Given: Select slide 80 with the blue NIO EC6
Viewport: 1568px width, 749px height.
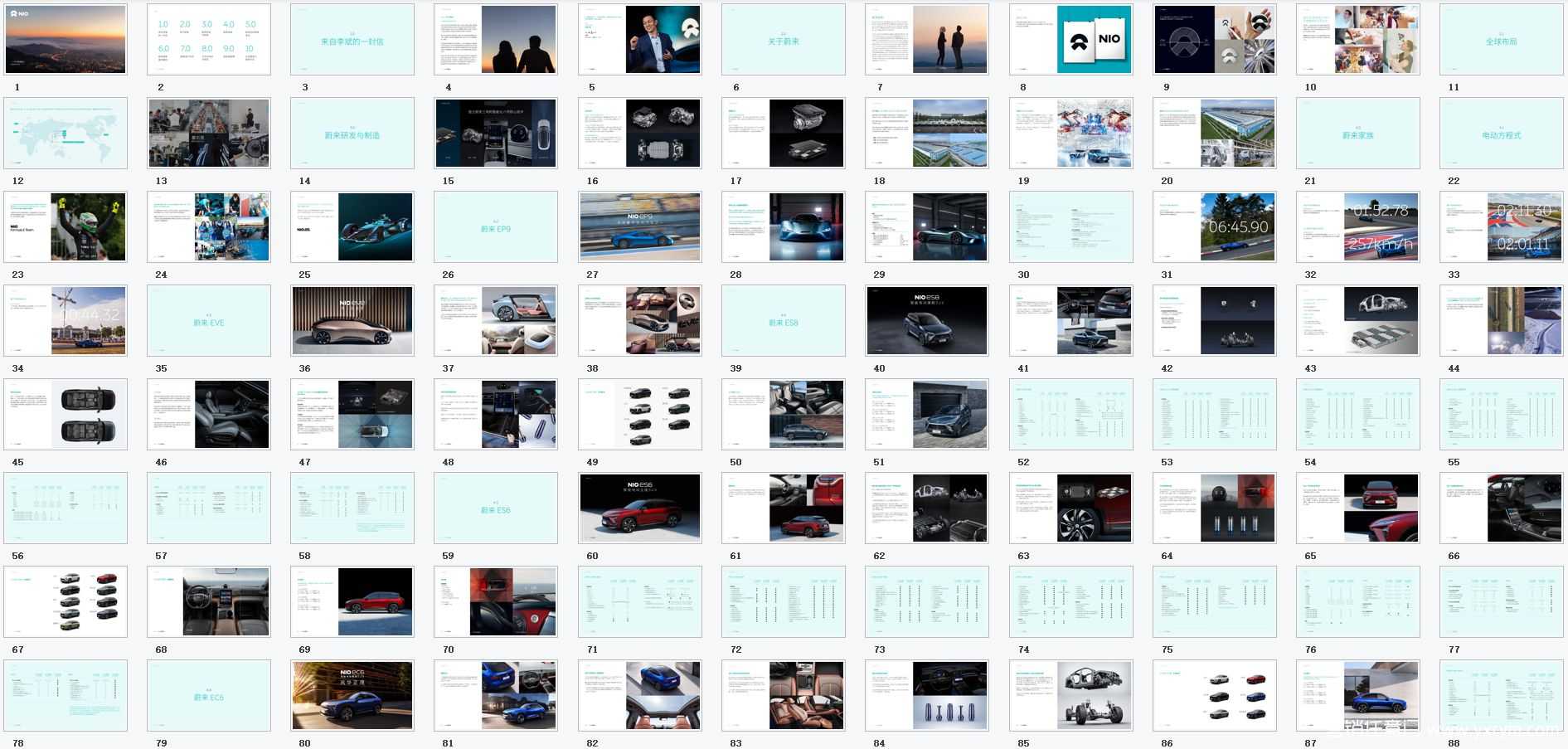Looking at the screenshot, I should [352, 695].
